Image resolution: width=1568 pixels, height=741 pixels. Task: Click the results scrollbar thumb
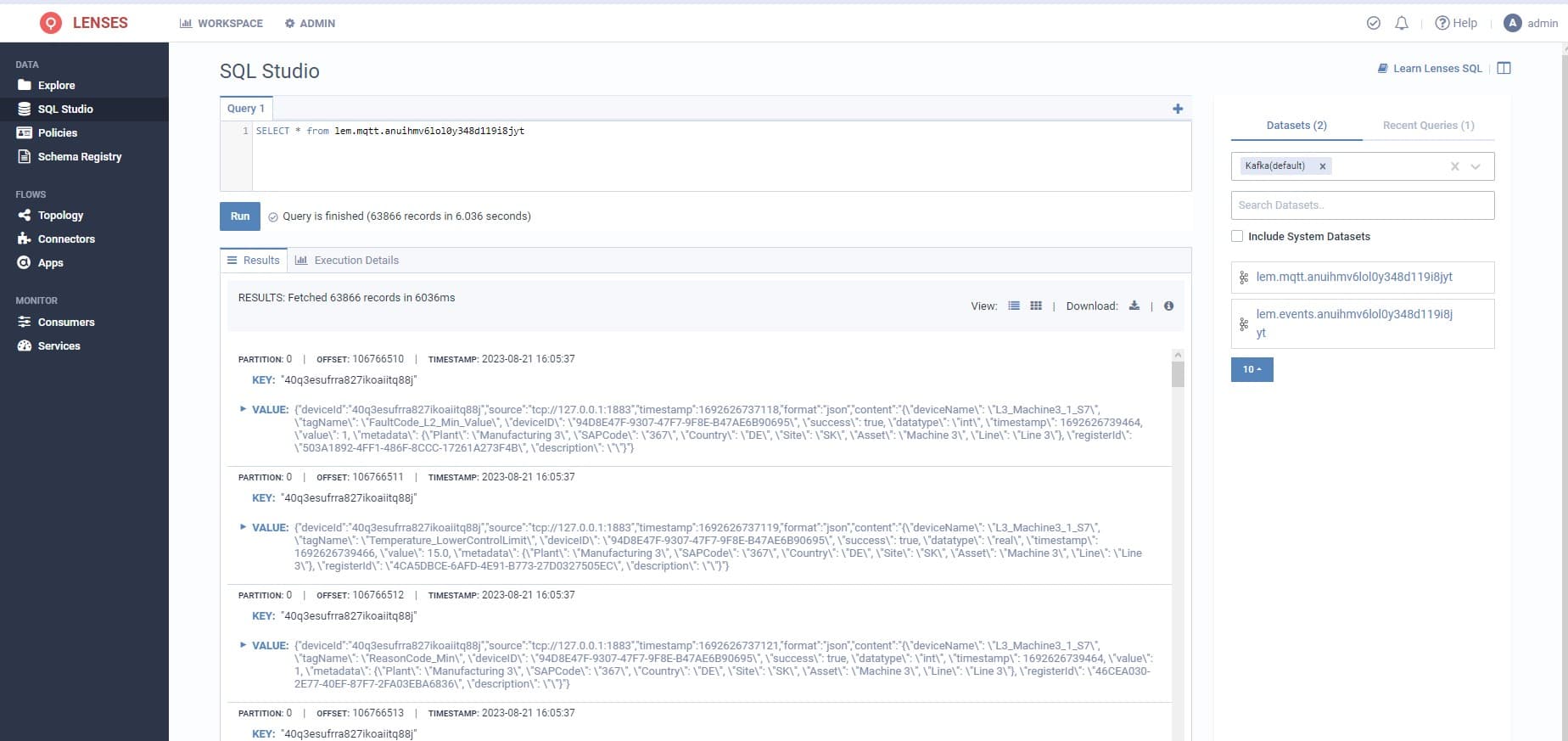pyautogui.click(x=1178, y=373)
